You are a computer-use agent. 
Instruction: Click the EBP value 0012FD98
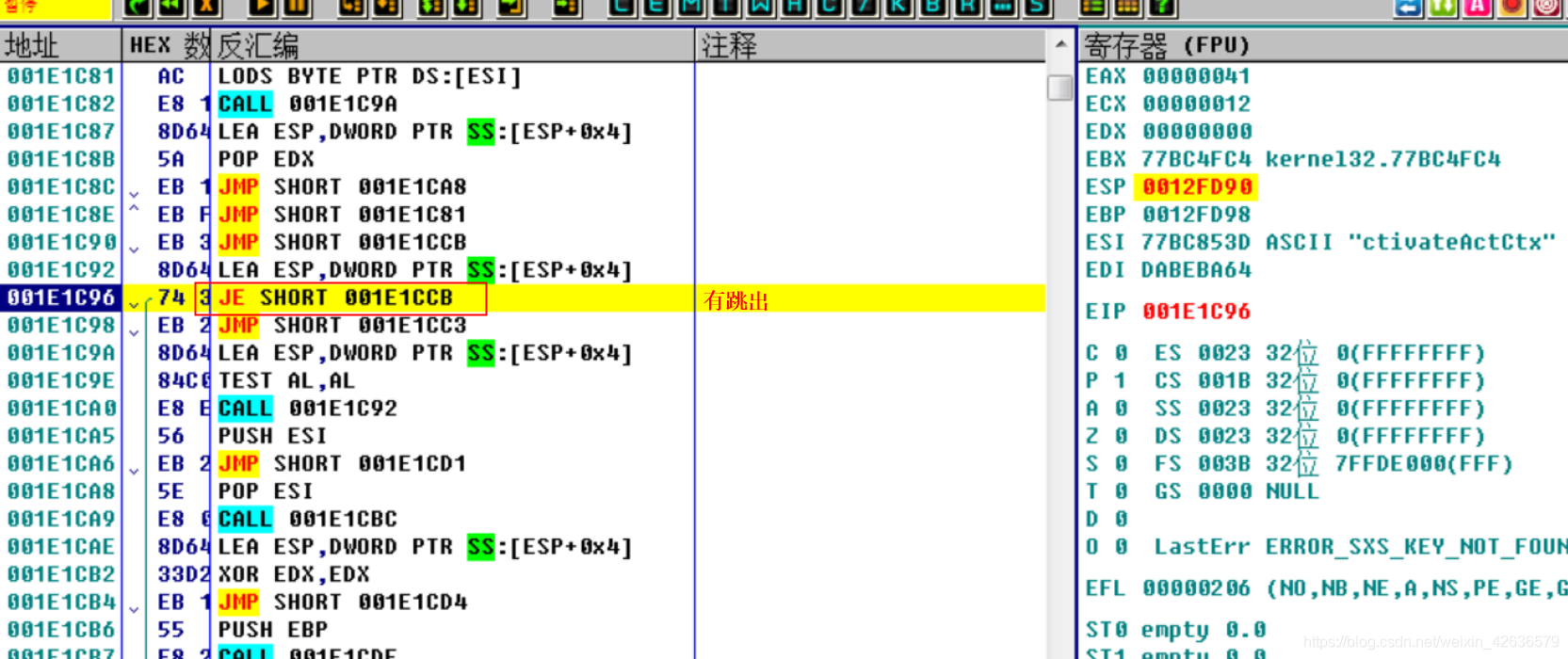(1197, 215)
